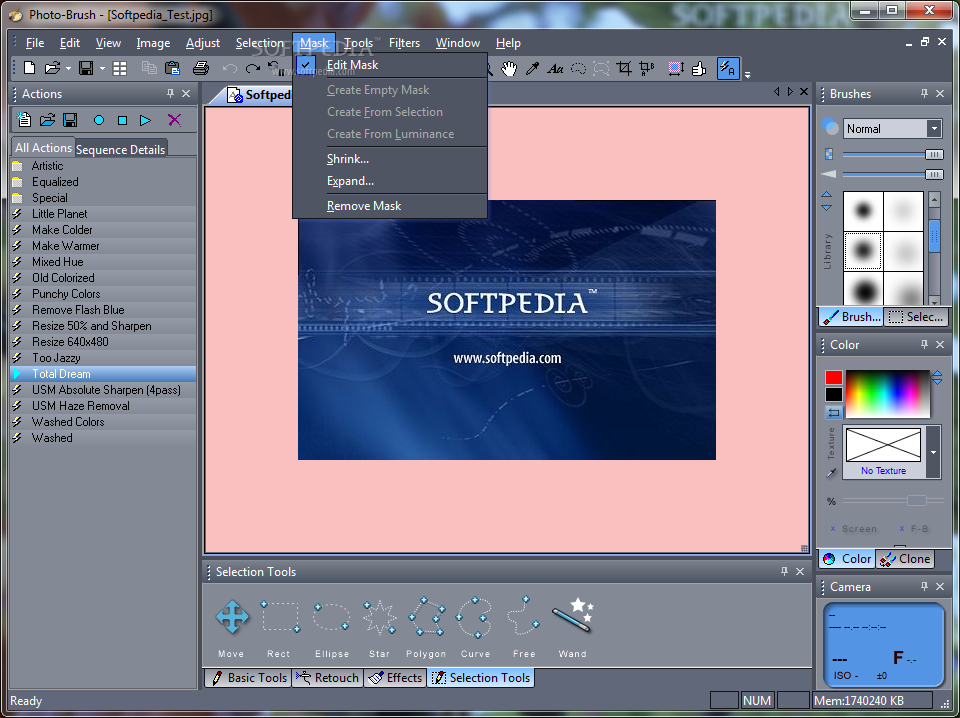Select the Curve selection tool
This screenshot has width=960, height=718.
[x=474, y=617]
